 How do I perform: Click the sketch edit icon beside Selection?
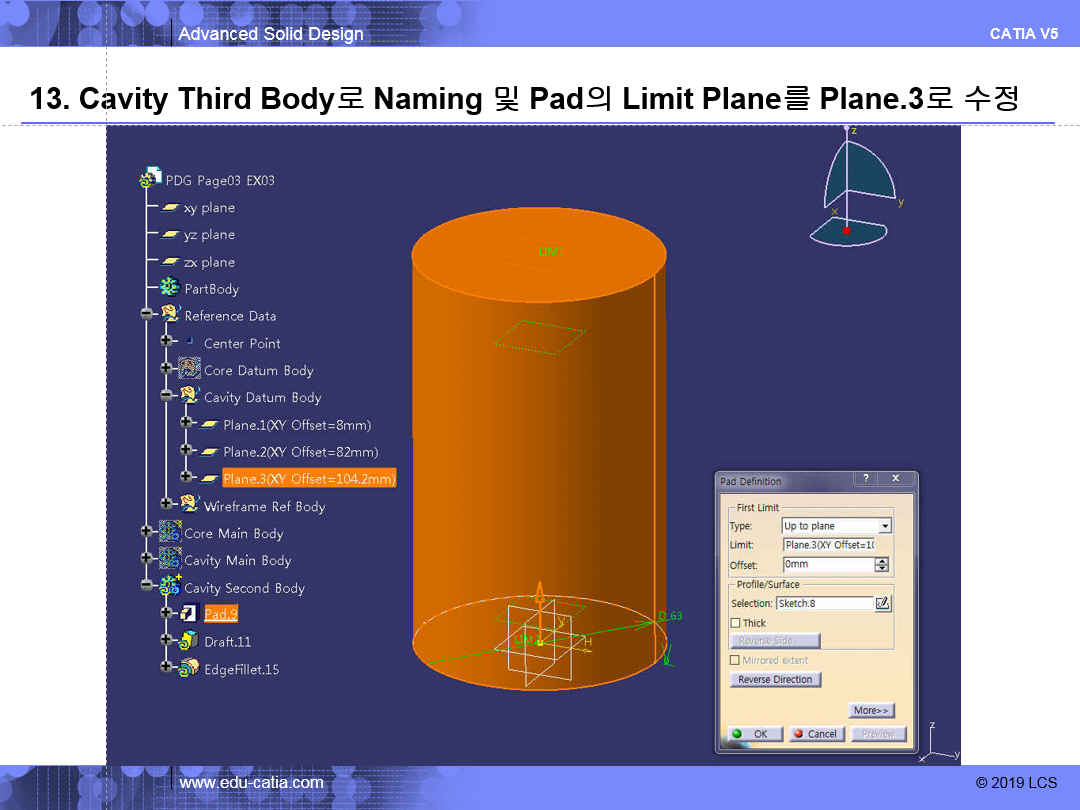pyautogui.click(x=883, y=603)
